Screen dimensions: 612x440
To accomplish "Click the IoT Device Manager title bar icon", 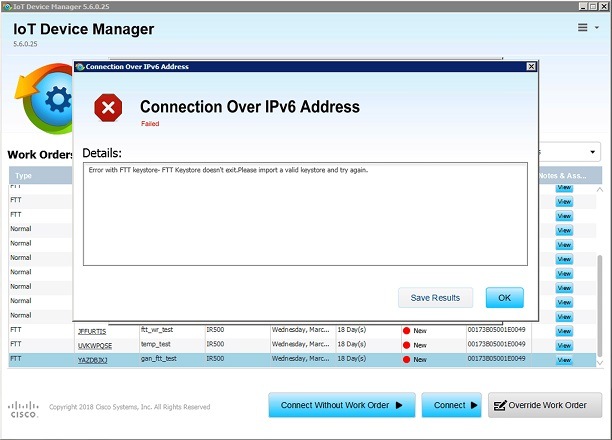I will (7, 7).
